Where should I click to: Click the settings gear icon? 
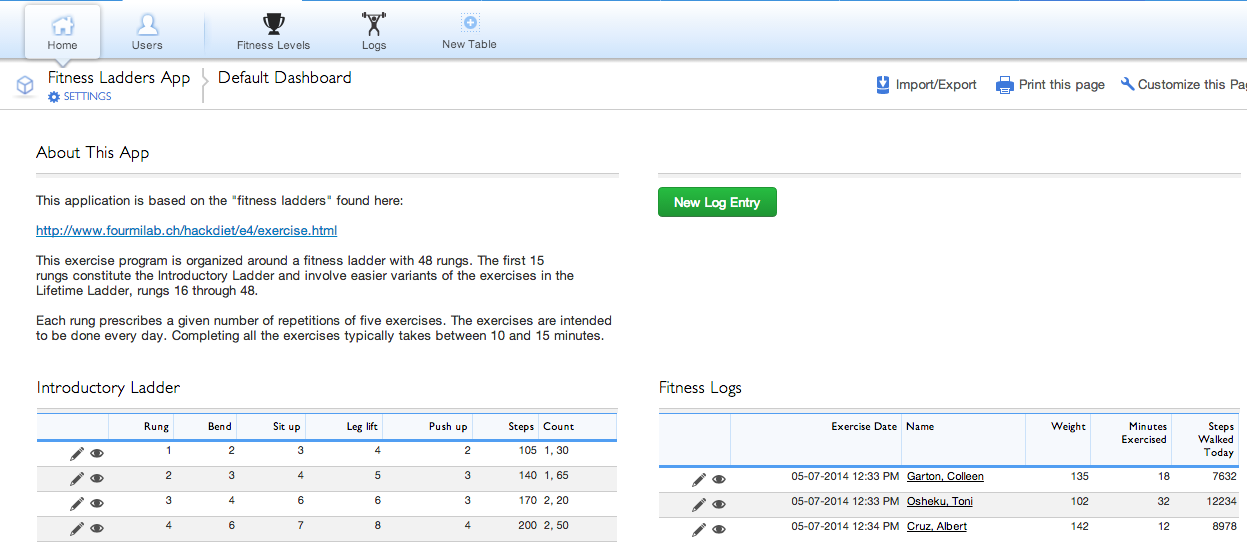point(54,97)
